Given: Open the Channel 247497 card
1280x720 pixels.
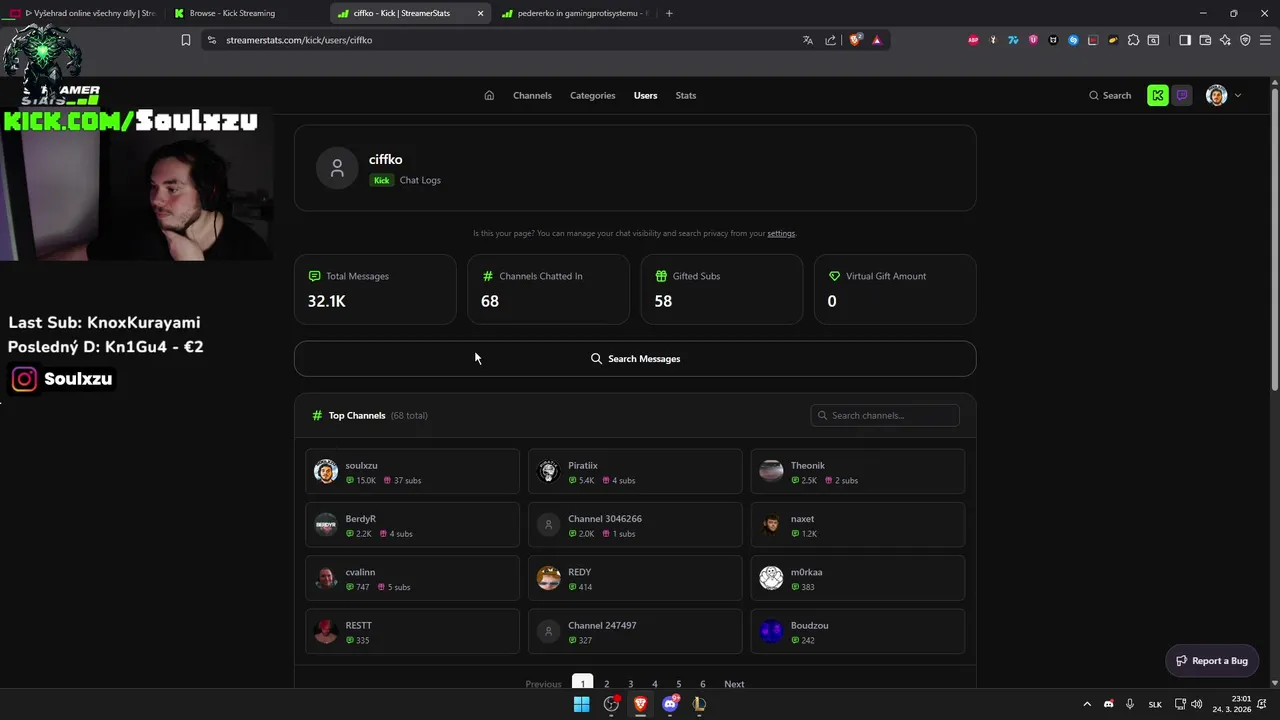Looking at the screenshot, I should tap(635, 632).
